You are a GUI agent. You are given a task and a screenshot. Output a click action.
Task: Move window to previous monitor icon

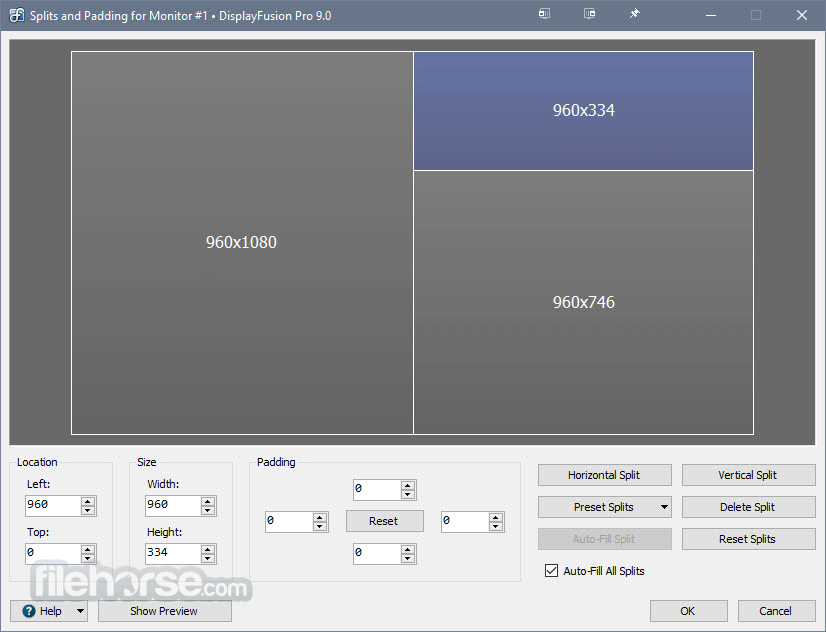pyautogui.click(x=545, y=14)
